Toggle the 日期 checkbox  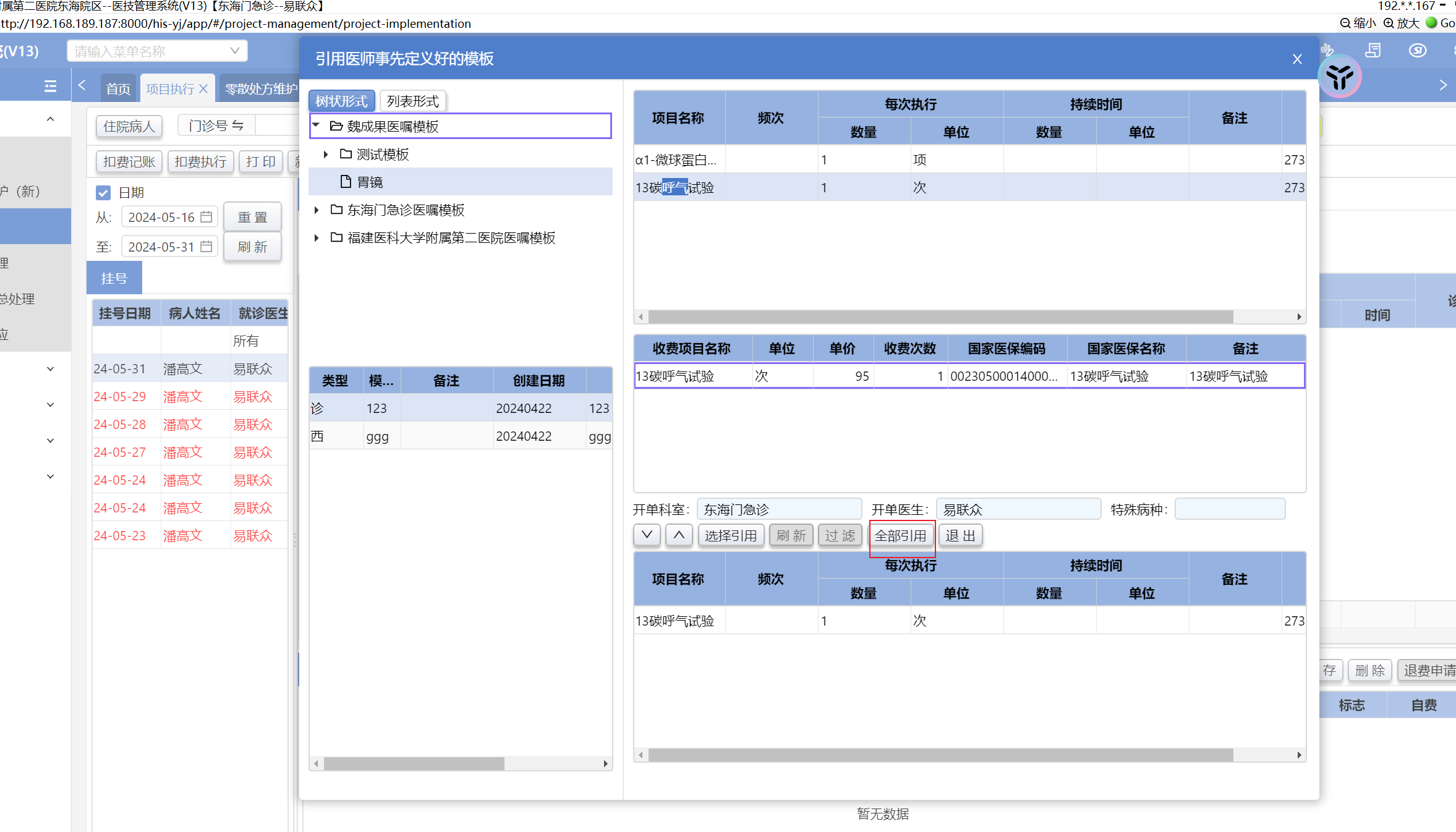[103, 193]
